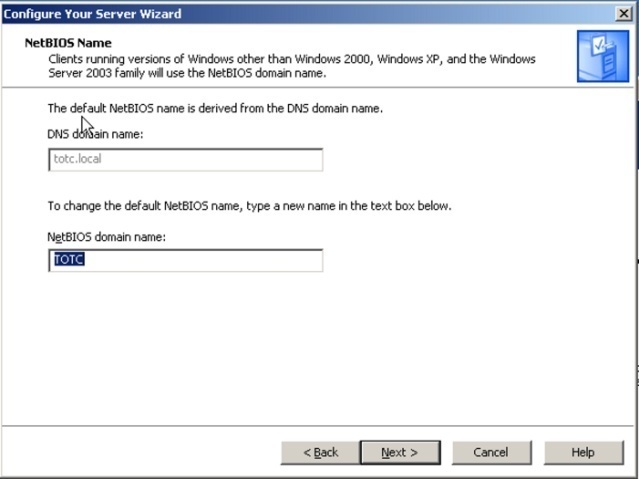639x479 pixels.
Task: Click the totc.local disabled text
Action: [x=77, y=159]
